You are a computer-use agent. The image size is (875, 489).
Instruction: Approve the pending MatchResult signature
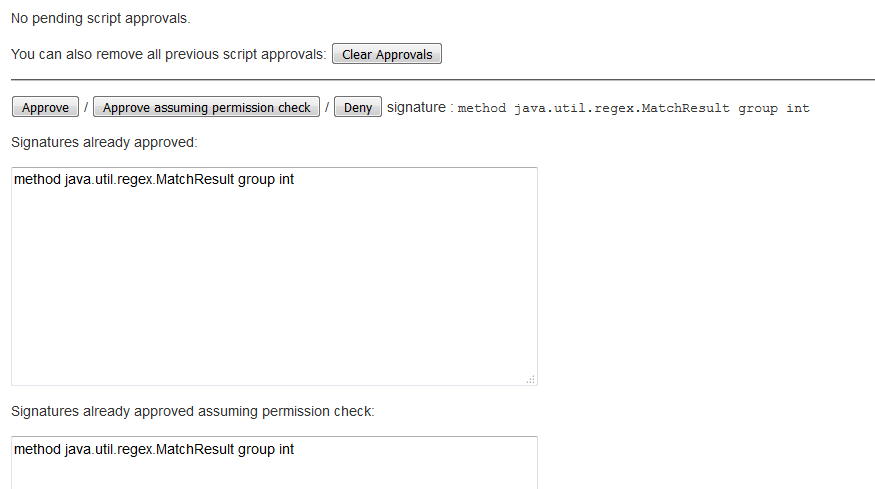point(45,108)
